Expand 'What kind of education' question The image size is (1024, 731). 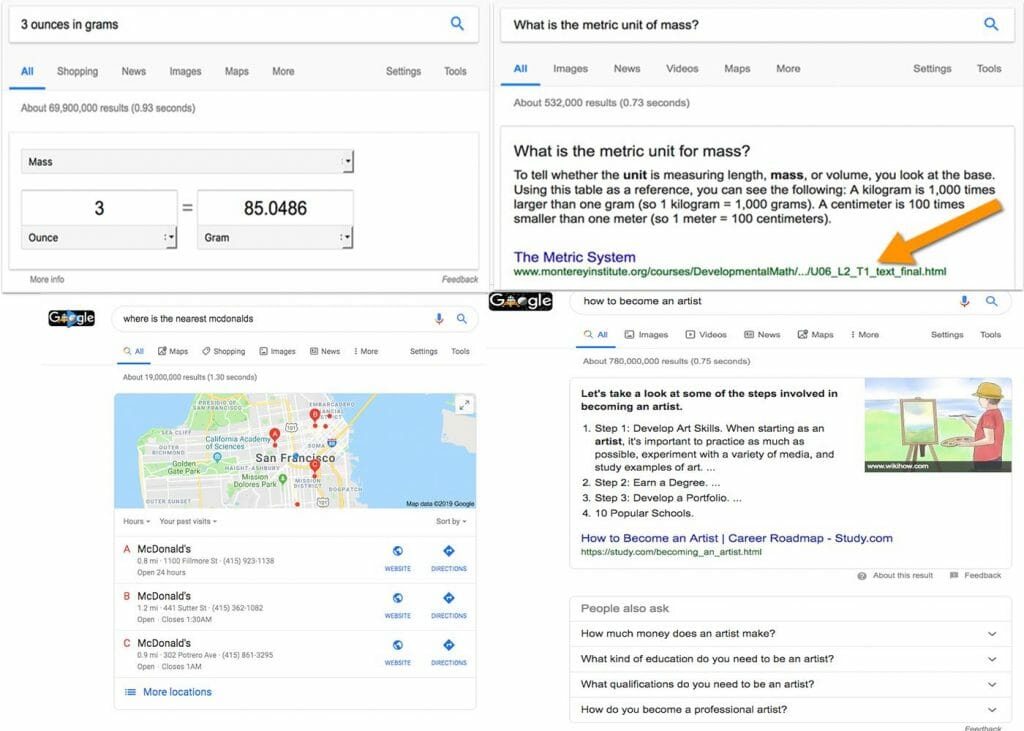point(790,659)
